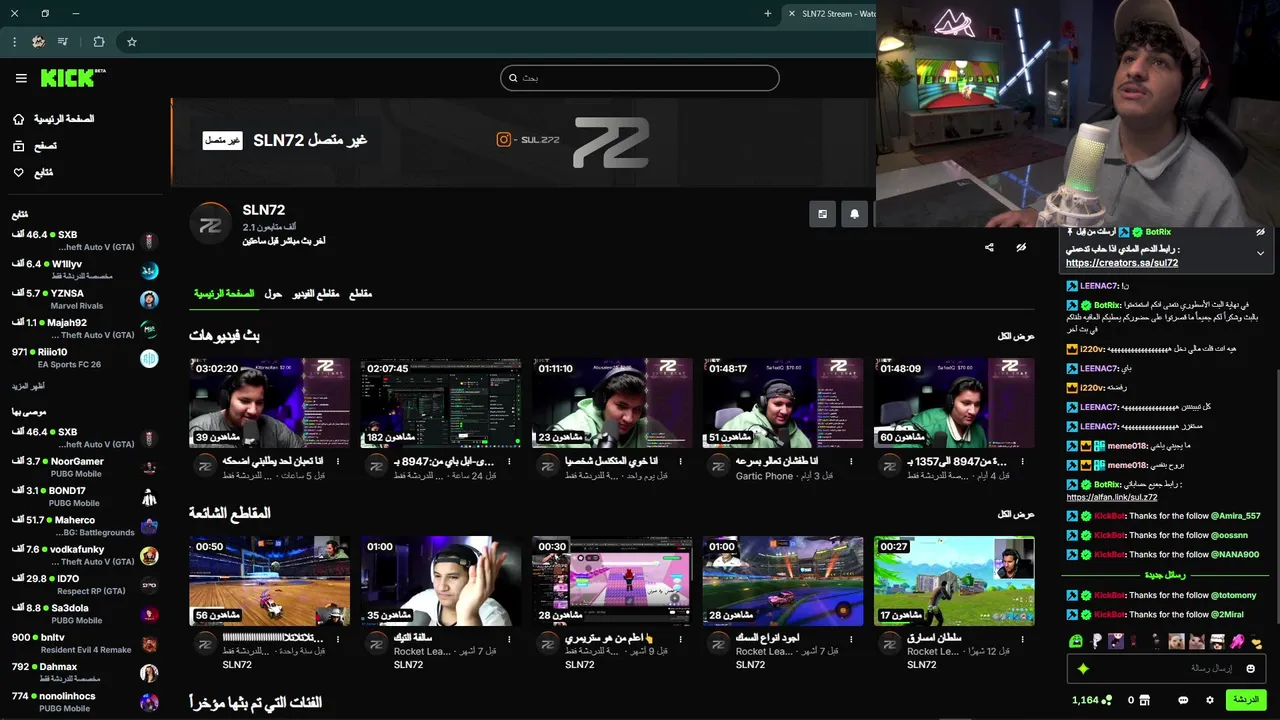Bookmark this page with the star icon
Viewport: 1280px width, 720px height.
(131, 42)
